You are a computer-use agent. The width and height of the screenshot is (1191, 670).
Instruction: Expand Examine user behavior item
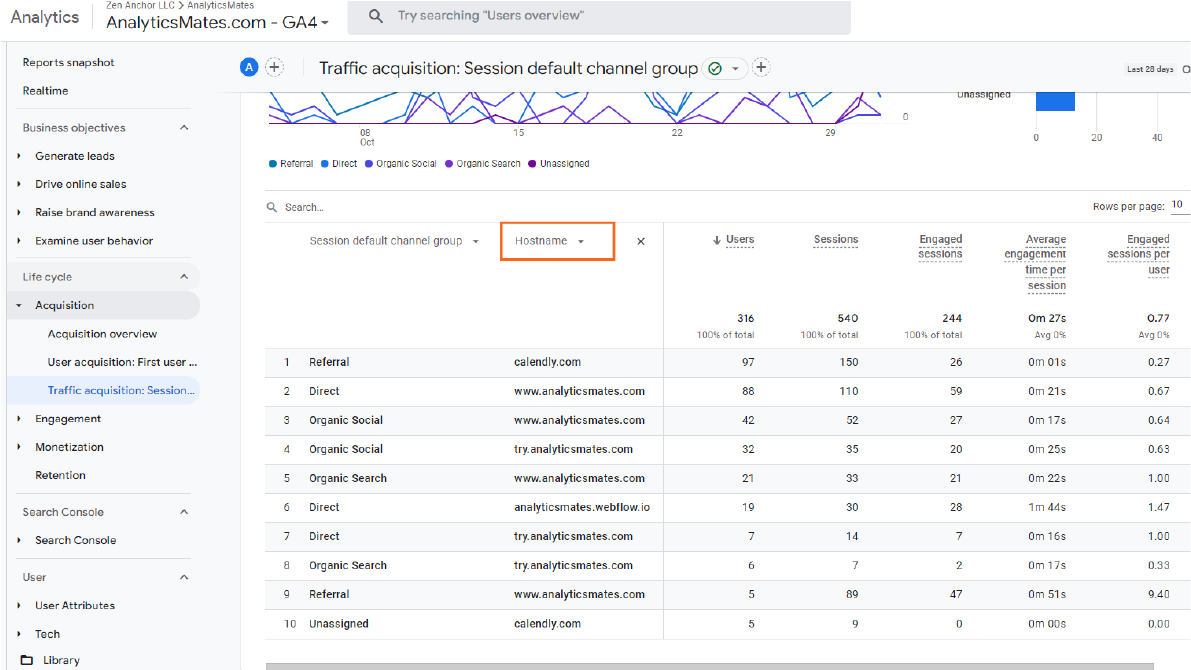(x=19, y=241)
